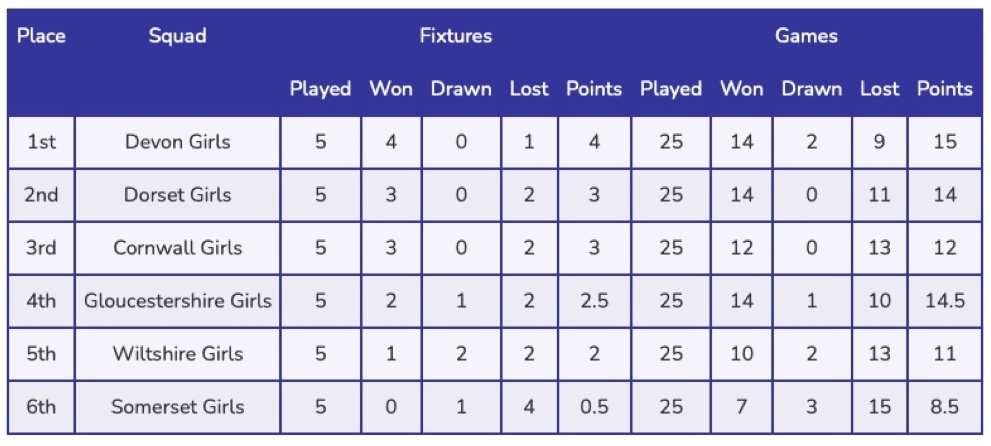Click the Gloucestershire Girls squad name
Viewport: 991px width, 446px height.
click(x=177, y=301)
